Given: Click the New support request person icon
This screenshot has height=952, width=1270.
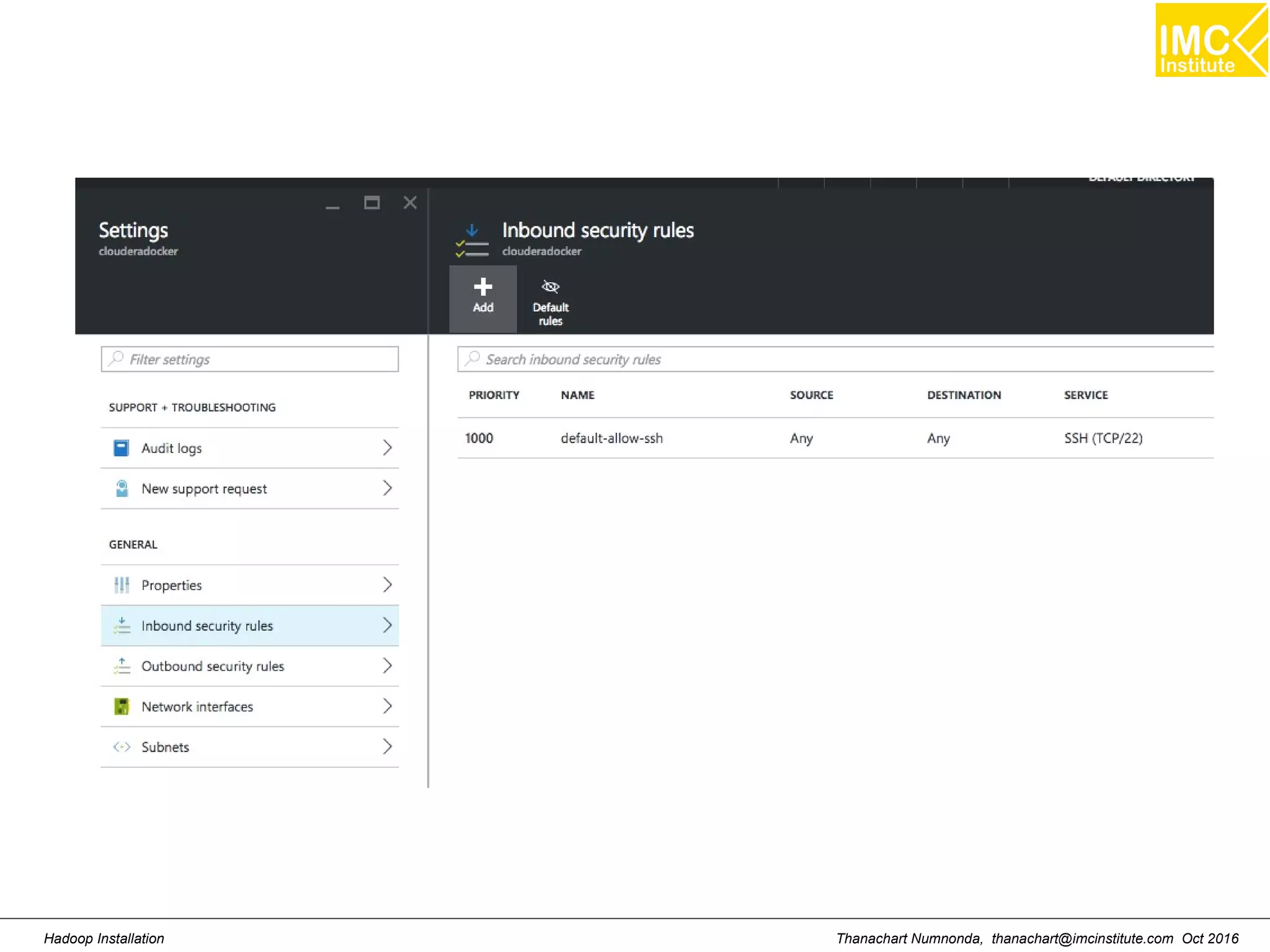Looking at the screenshot, I should coord(122,488).
